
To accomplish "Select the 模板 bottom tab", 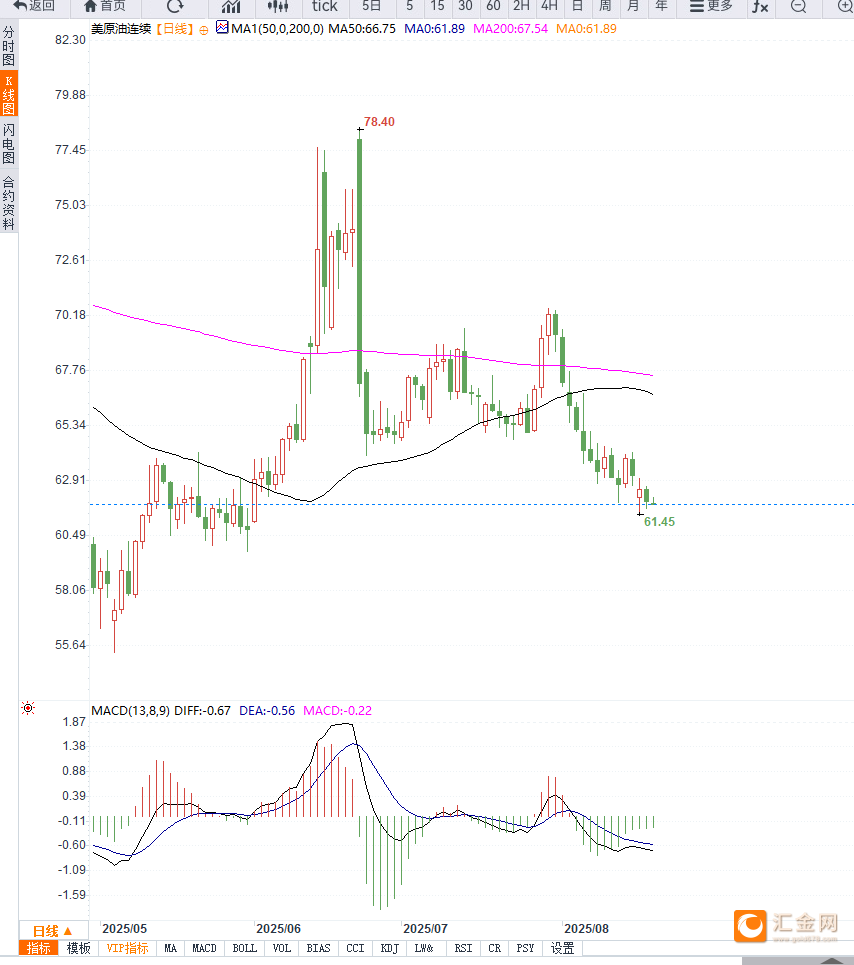I will [x=78, y=948].
